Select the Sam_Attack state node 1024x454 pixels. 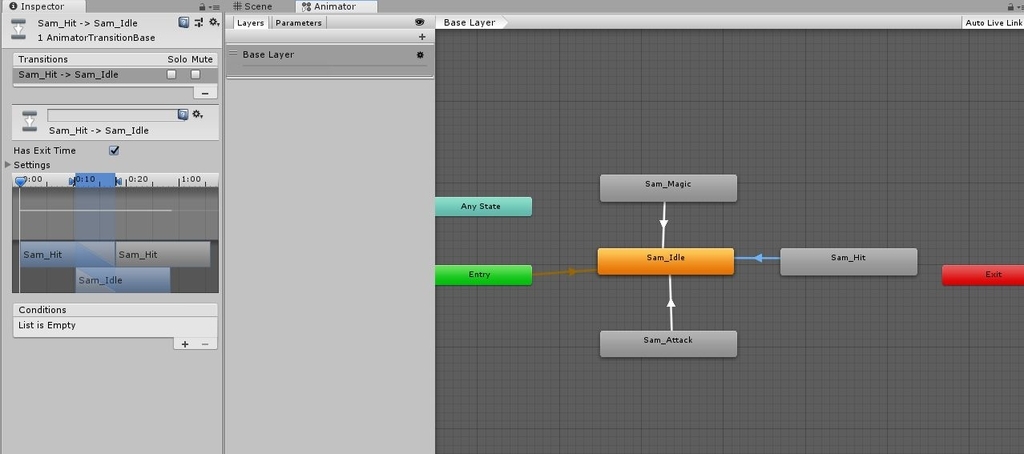668,344
